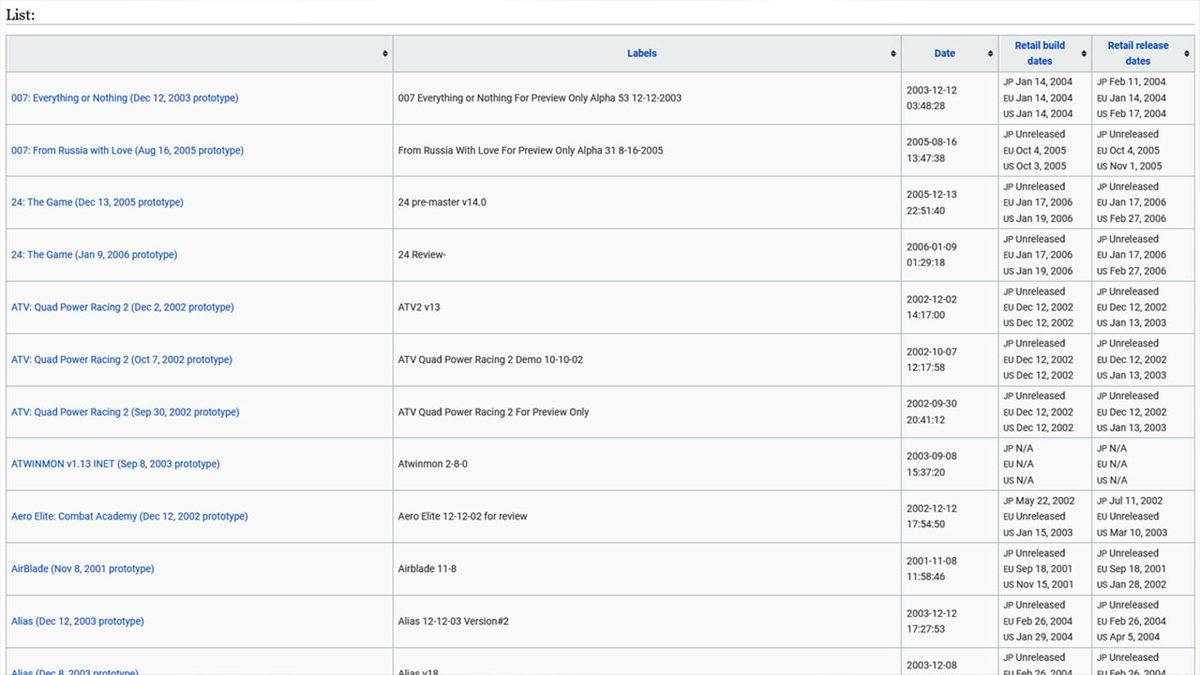Open ATV: Quad Power Racing 2 Oct 7 prototype
The height and width of the screenshot is (675, 1200).
121,360
